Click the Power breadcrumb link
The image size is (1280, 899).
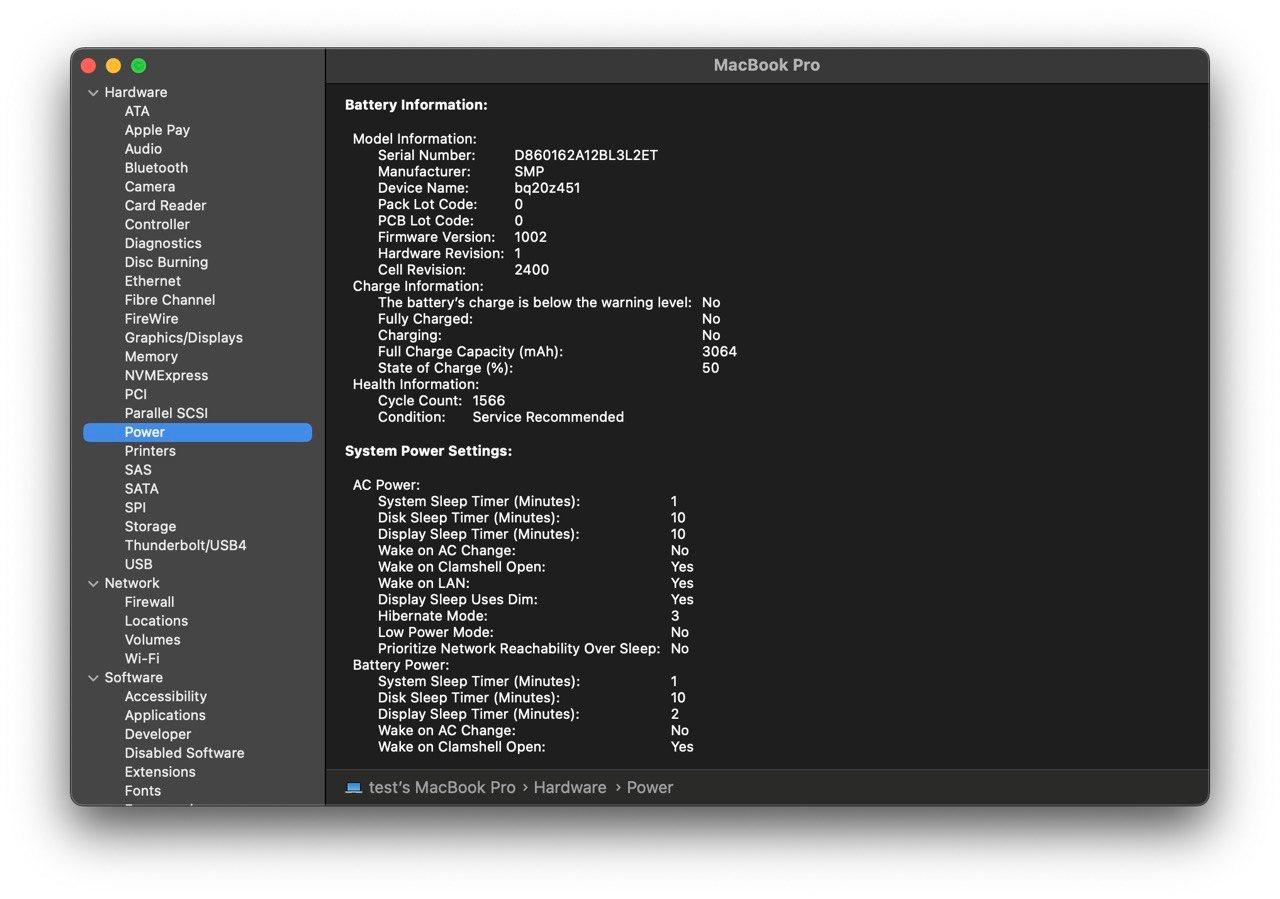click(x=650, y=787)
